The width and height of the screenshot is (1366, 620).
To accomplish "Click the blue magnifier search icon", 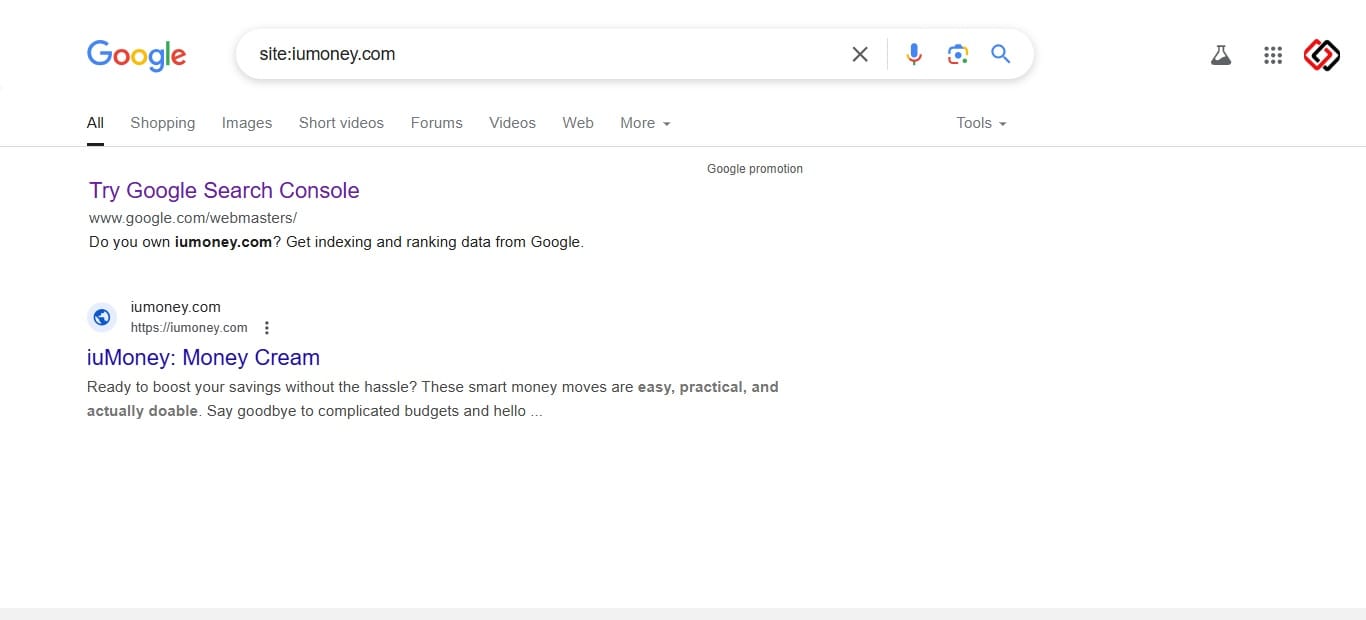I will point(1001,54).
